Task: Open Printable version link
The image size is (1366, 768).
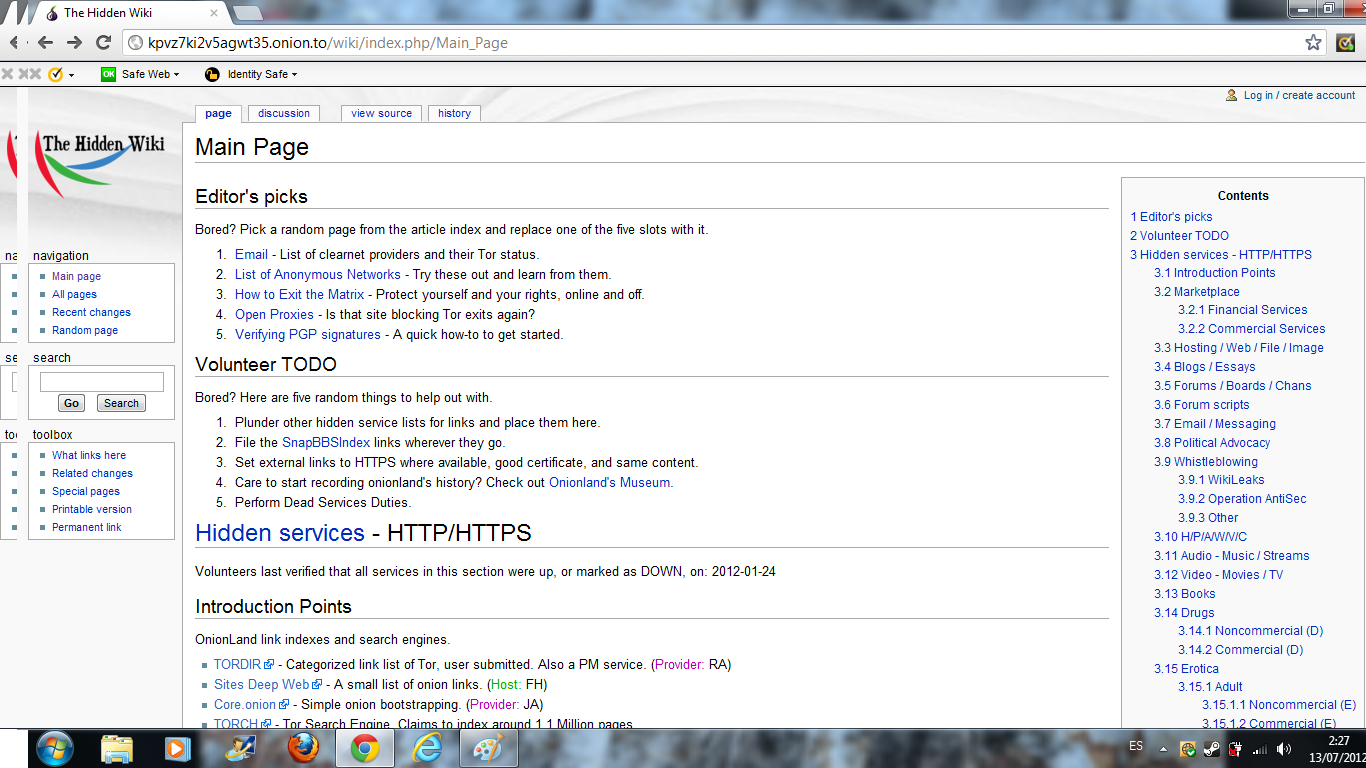Action: click(92, 509)
